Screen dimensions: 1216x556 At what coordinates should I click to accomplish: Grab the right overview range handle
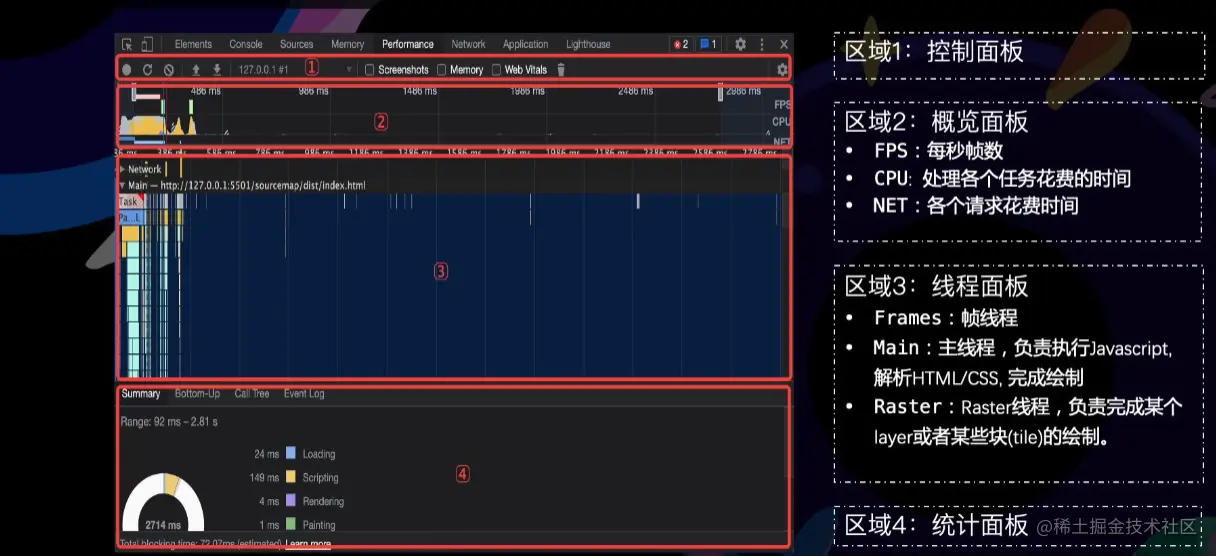point(720,93)
